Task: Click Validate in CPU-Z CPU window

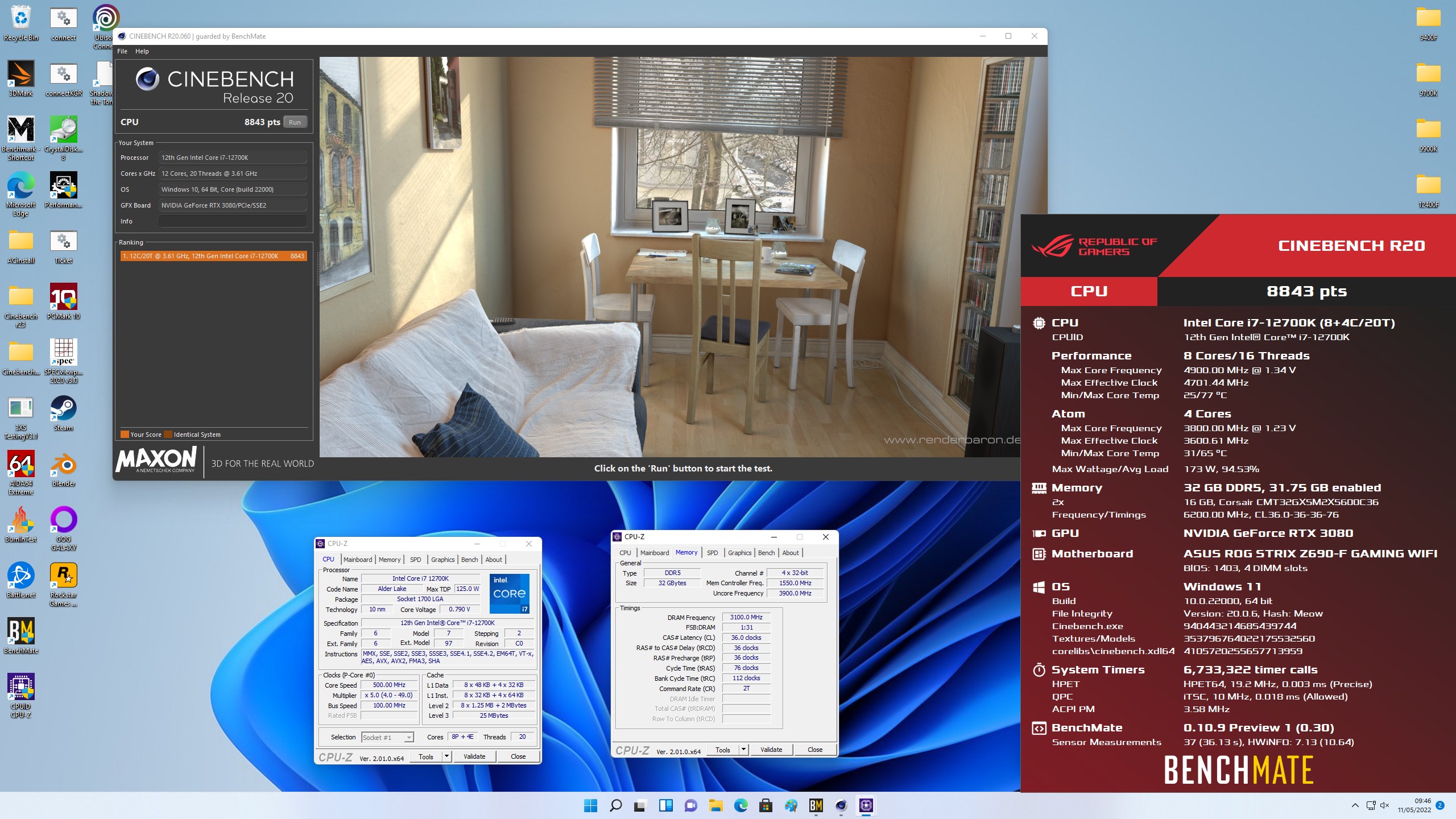Action: 474,756
